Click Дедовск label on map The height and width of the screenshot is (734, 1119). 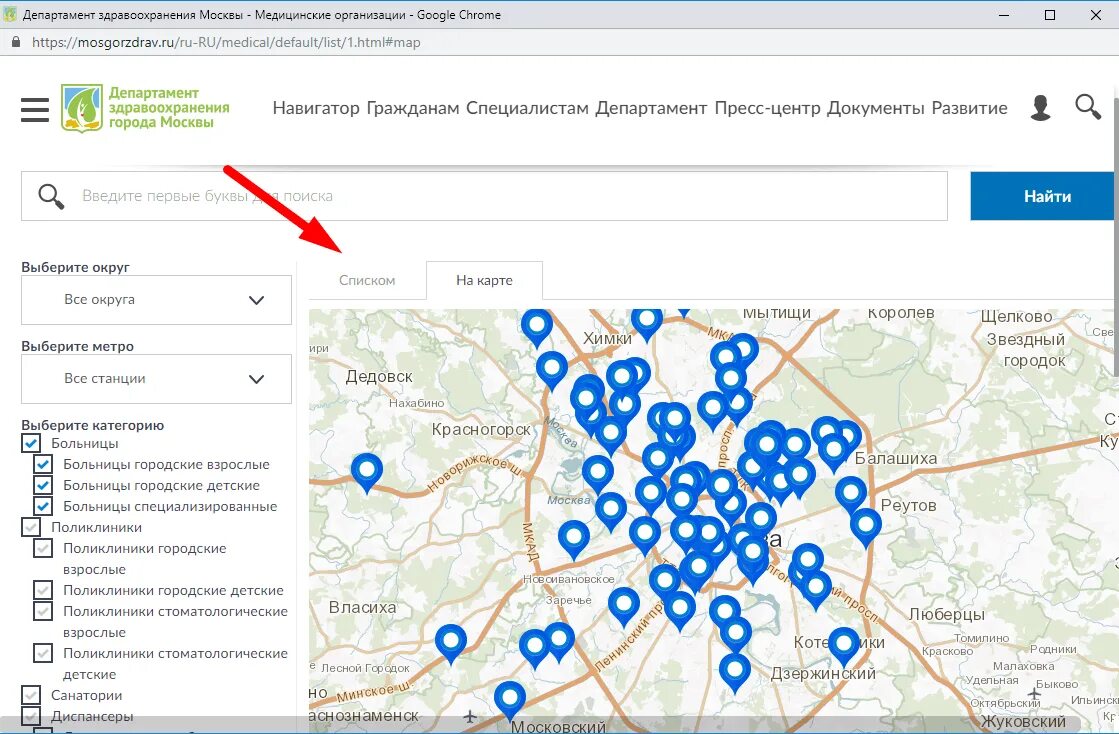(379, 377)
